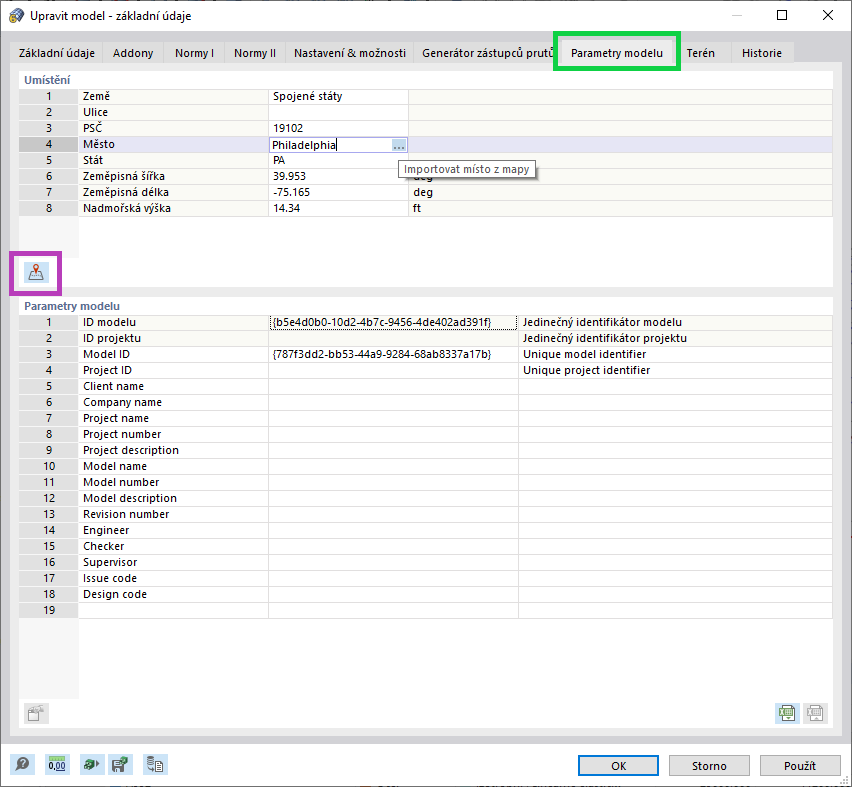Screen dimensions: 852x787
Task: Click the load default settings icon with arrow
Action: 91,765
